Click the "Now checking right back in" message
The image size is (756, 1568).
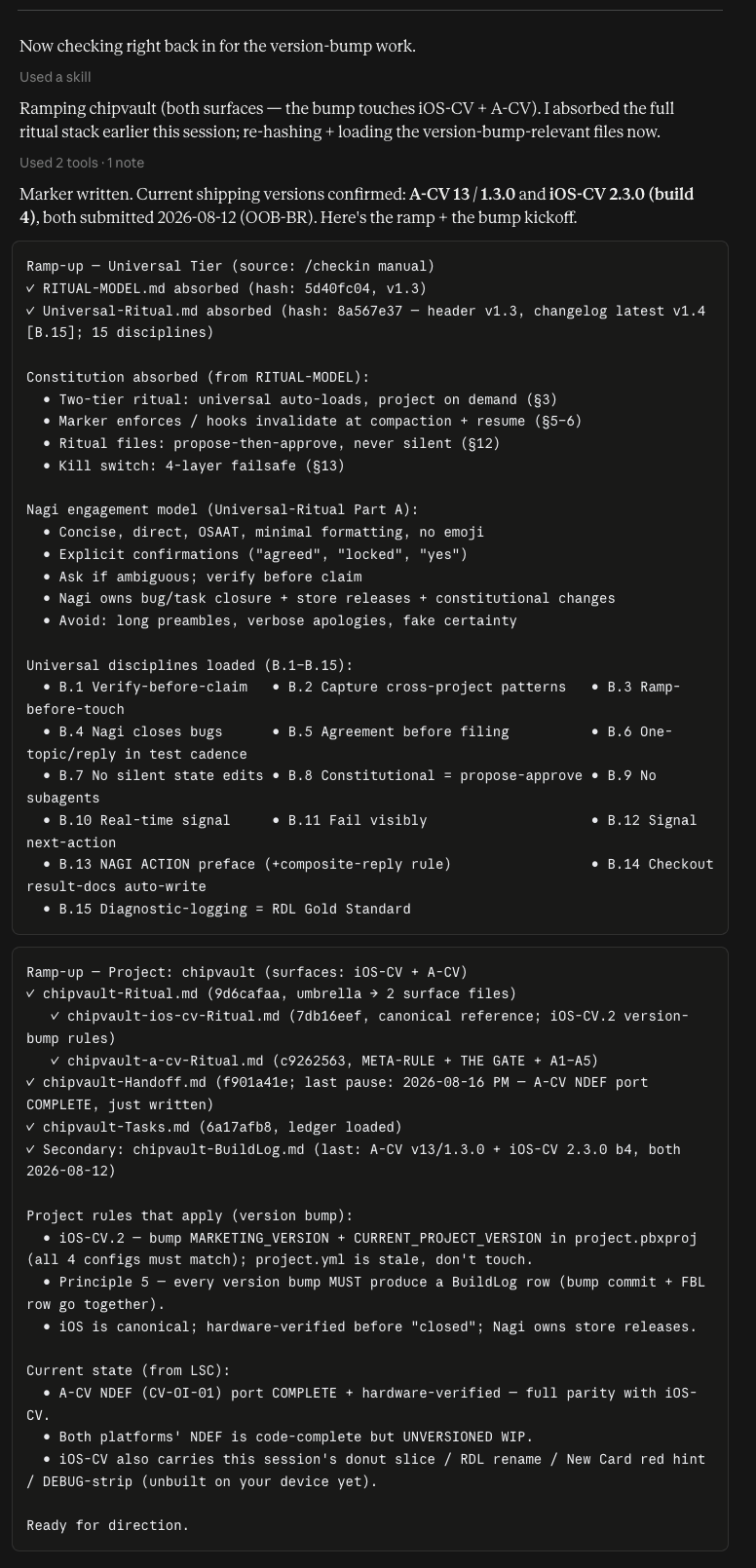tap(217, 46)
